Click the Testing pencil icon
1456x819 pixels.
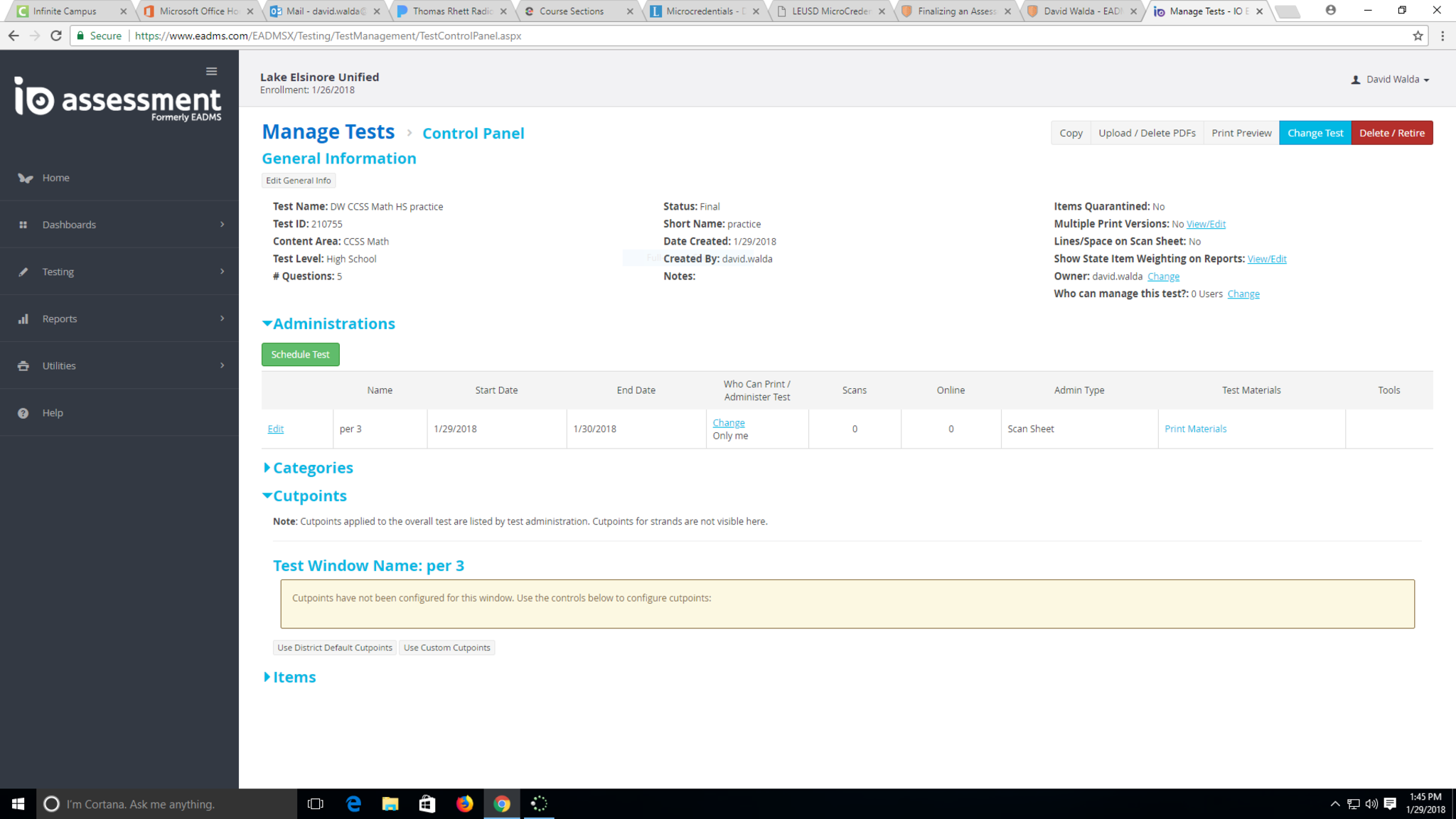point(23,272)
